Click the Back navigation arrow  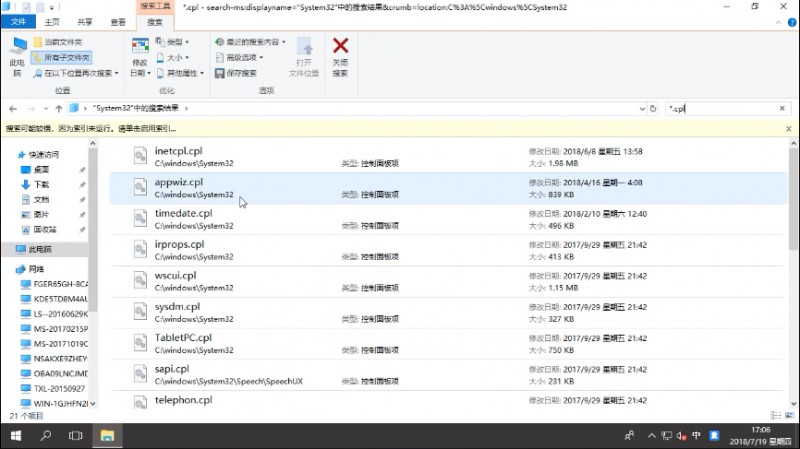point(13,109)
